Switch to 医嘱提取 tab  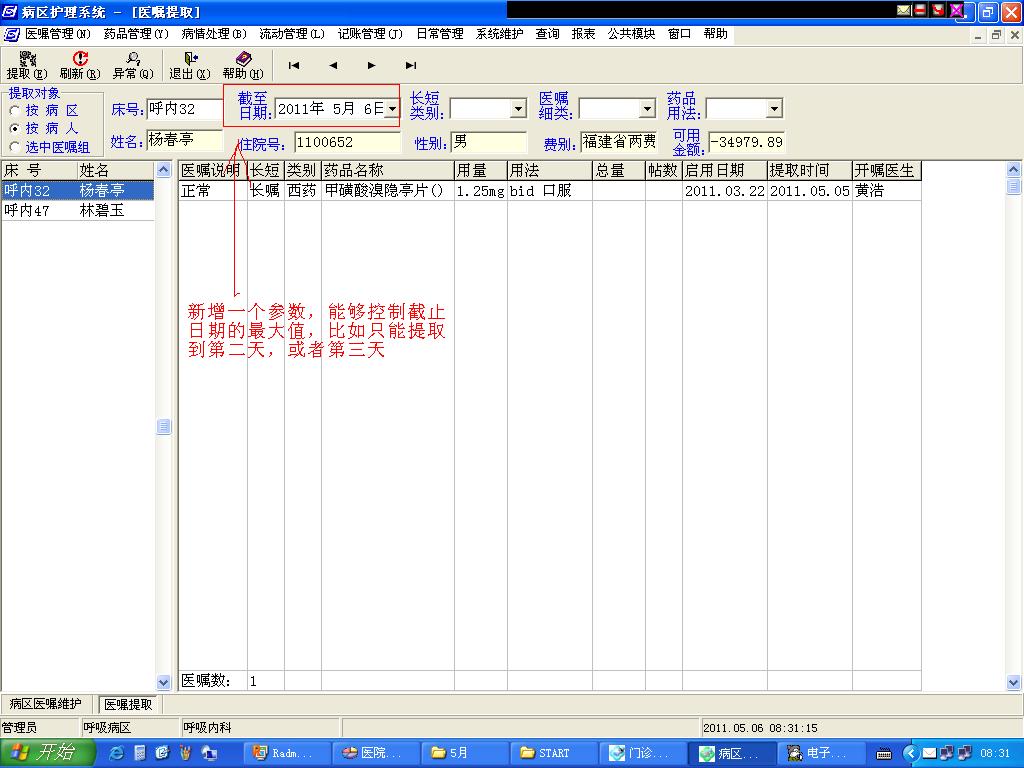pyautogui.click(x=128, y=705)
